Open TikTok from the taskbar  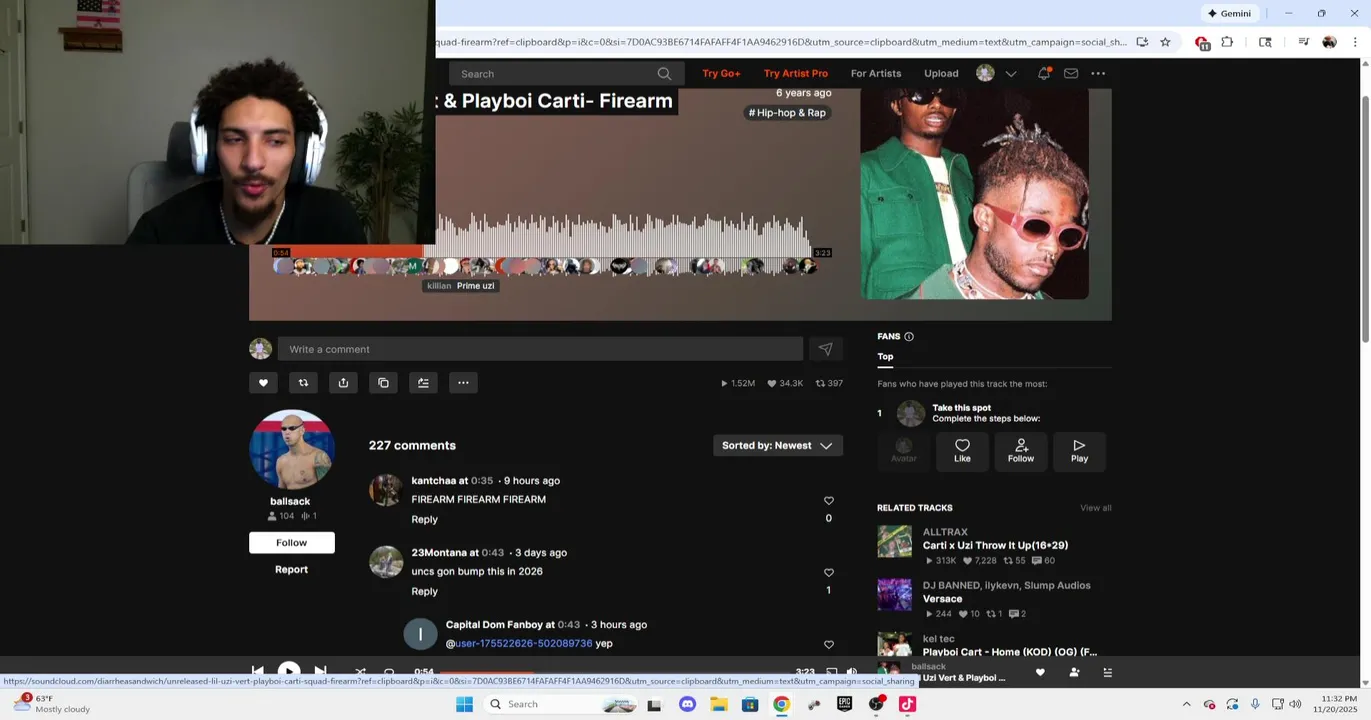907,704
